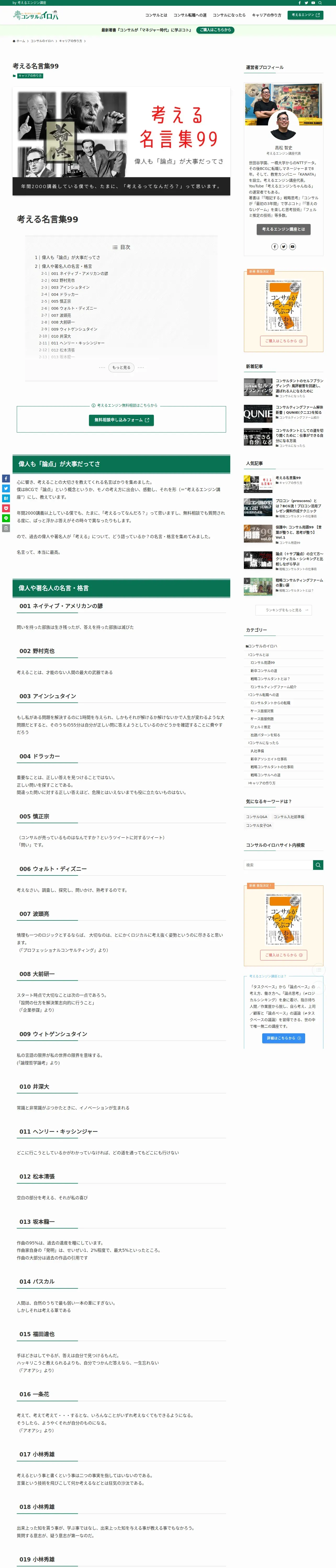The image size is (336, 1568).
Task: Click the sidebar 検索 search field
Action: [x=278, y=865]
